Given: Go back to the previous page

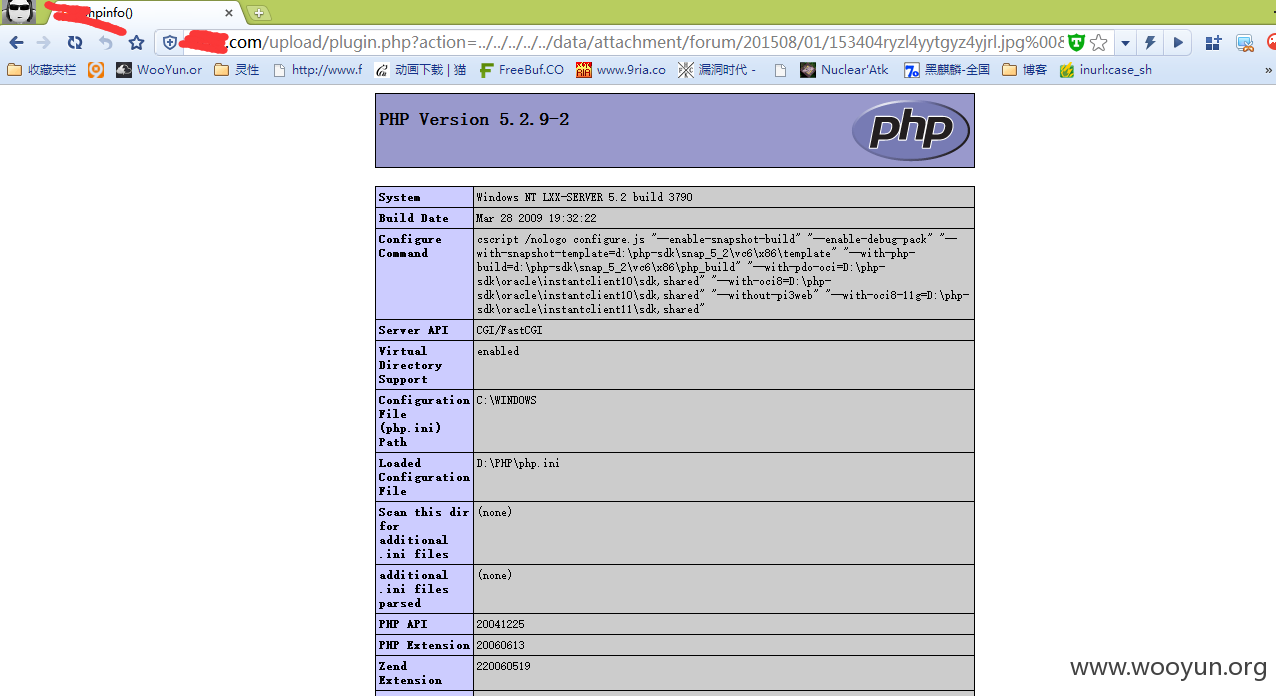Looking at the screenshot, I should click(16, 42).
